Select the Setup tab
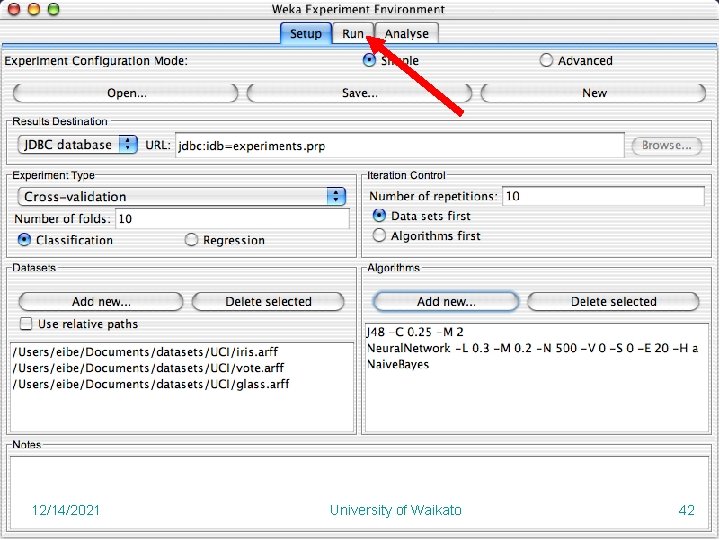Screen dimensions: 720x540 [306, 34]
